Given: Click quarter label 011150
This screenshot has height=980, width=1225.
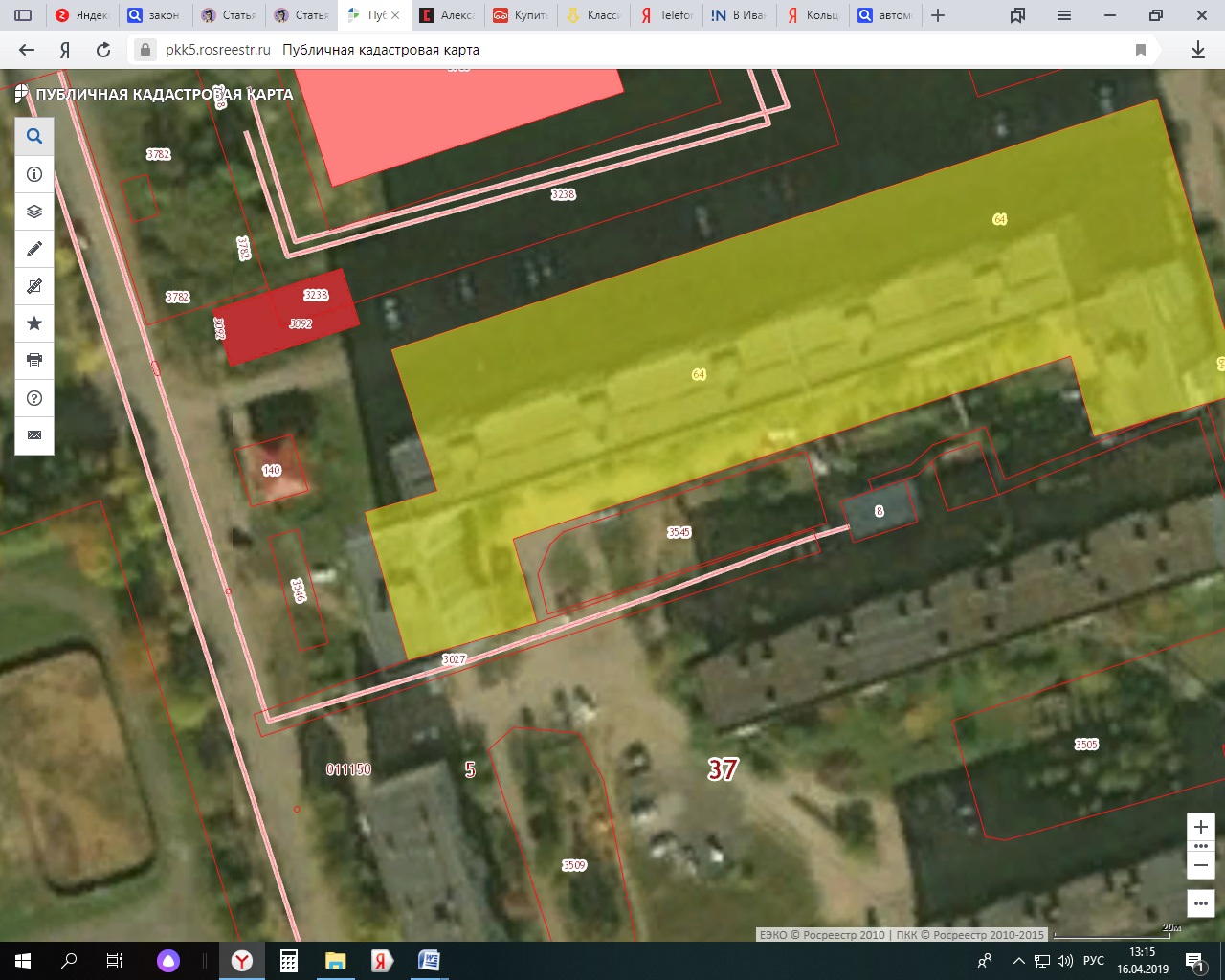Looking at the screenshot, I should pos(348,769).
